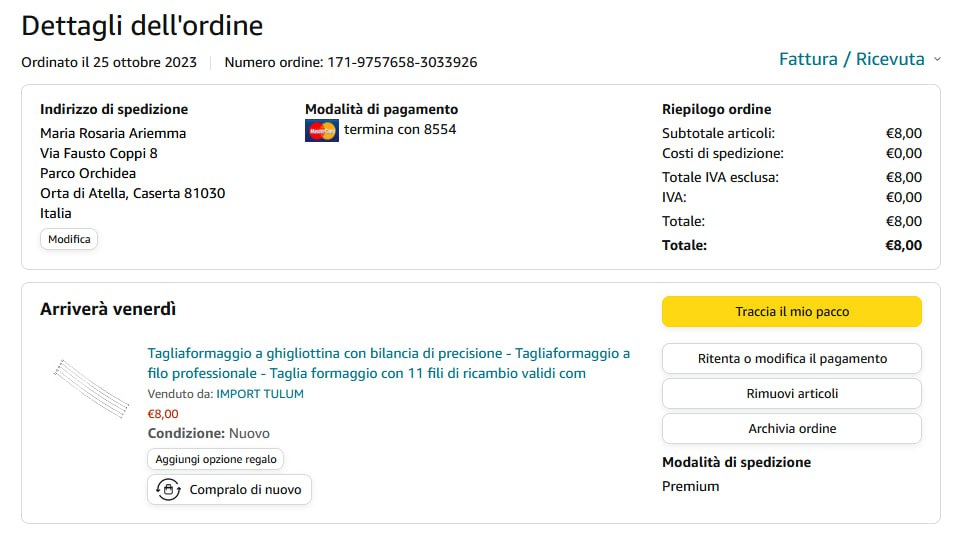Screen dimensions: 977x538
Task: Click the Rimuovi articoli button
Action: point(792,393)
